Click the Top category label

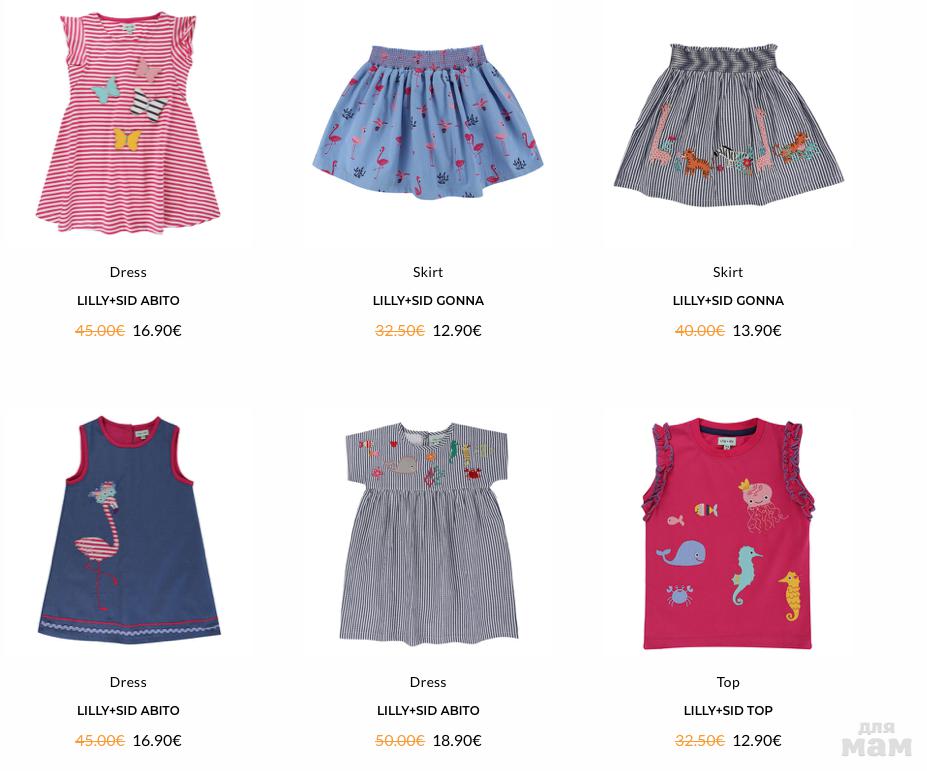728,682
